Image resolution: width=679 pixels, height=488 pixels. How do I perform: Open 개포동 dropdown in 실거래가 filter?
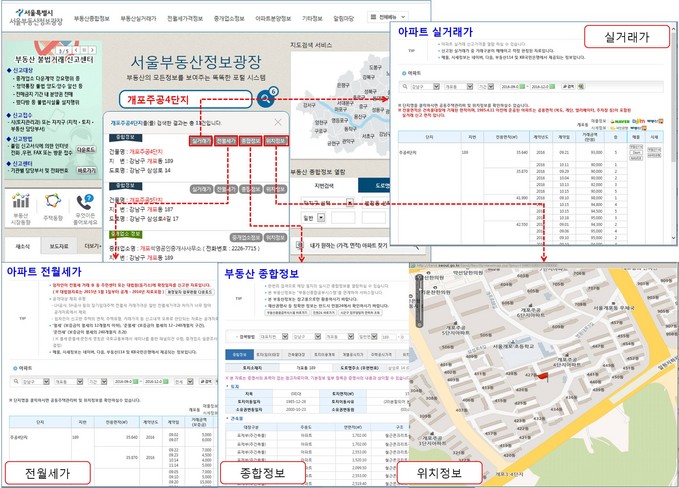(x=459, y=87)
